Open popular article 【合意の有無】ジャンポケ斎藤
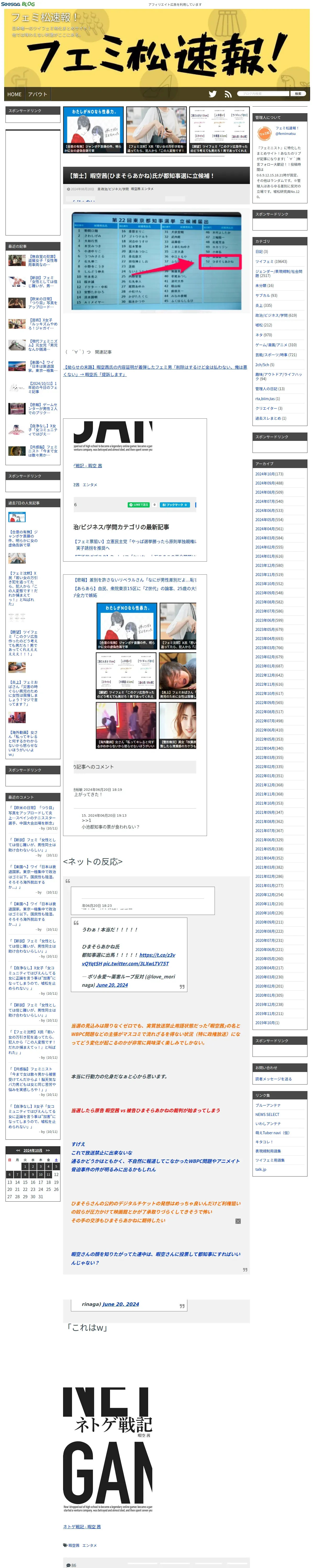The height and width of the screenshot is (1568, 314). pyautogui.click(x=23, y=538)
